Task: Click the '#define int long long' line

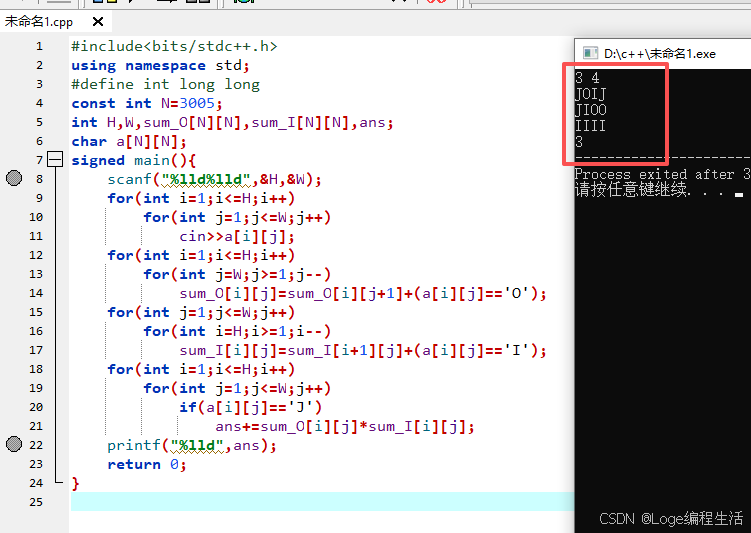Action: [166, 85]
